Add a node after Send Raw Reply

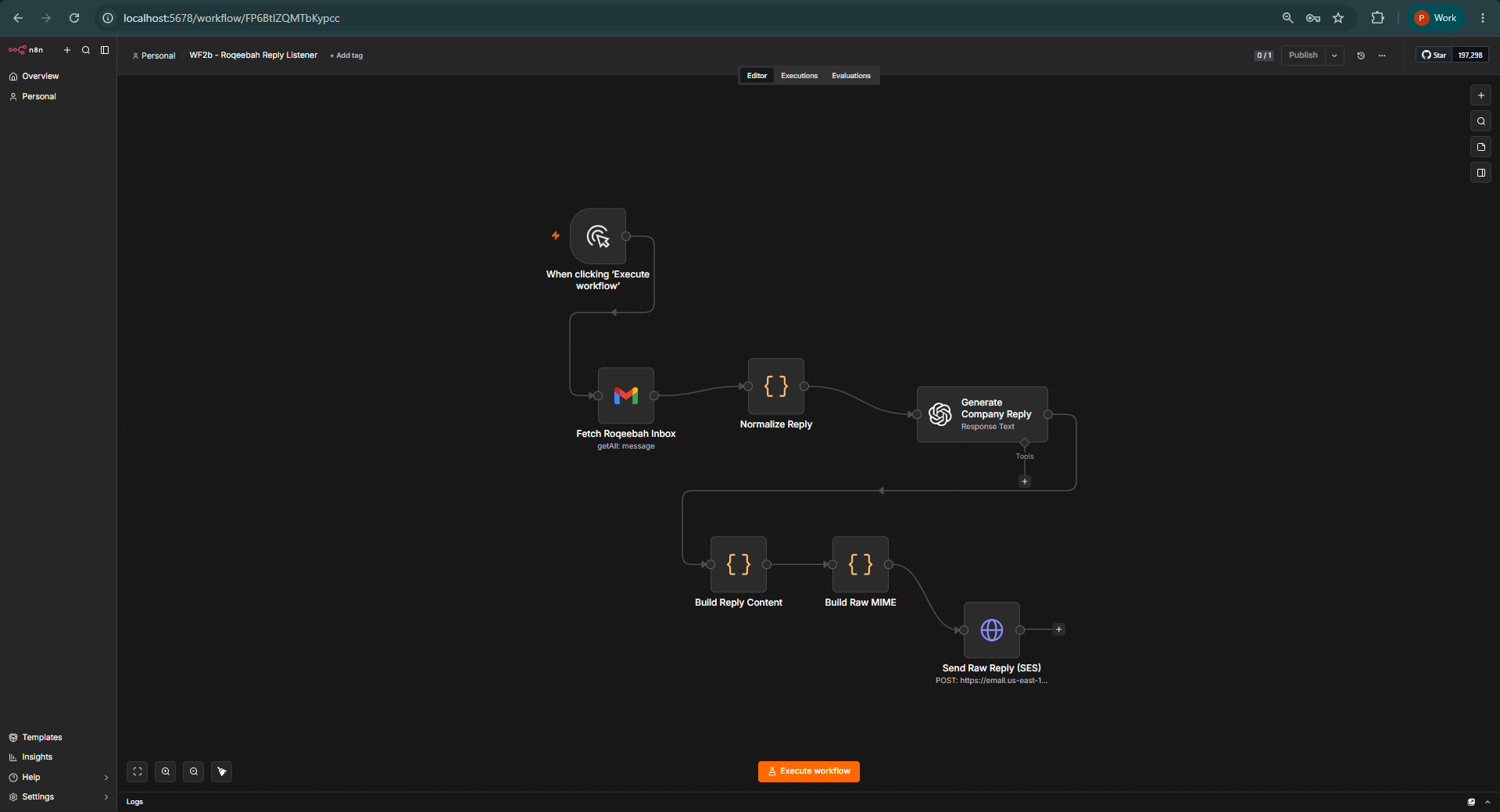1059,630
